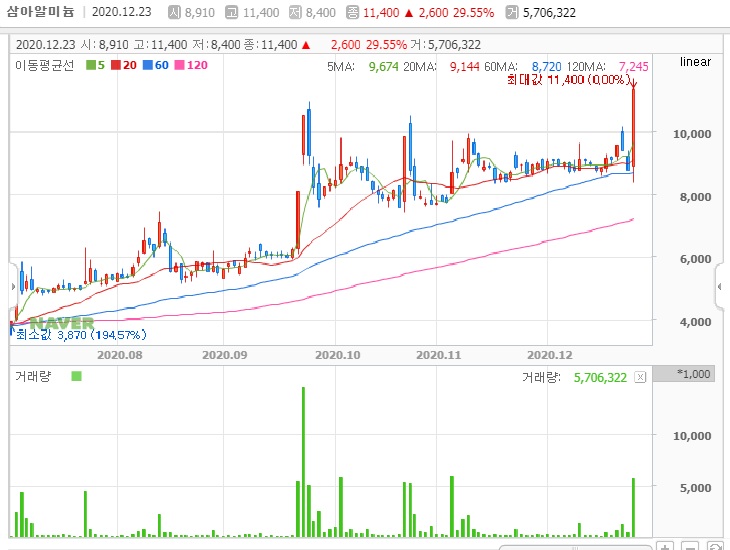Close the 거래량 volume indicator panel
The height and width of the screenshot is (550, 730).
(640, 377)
